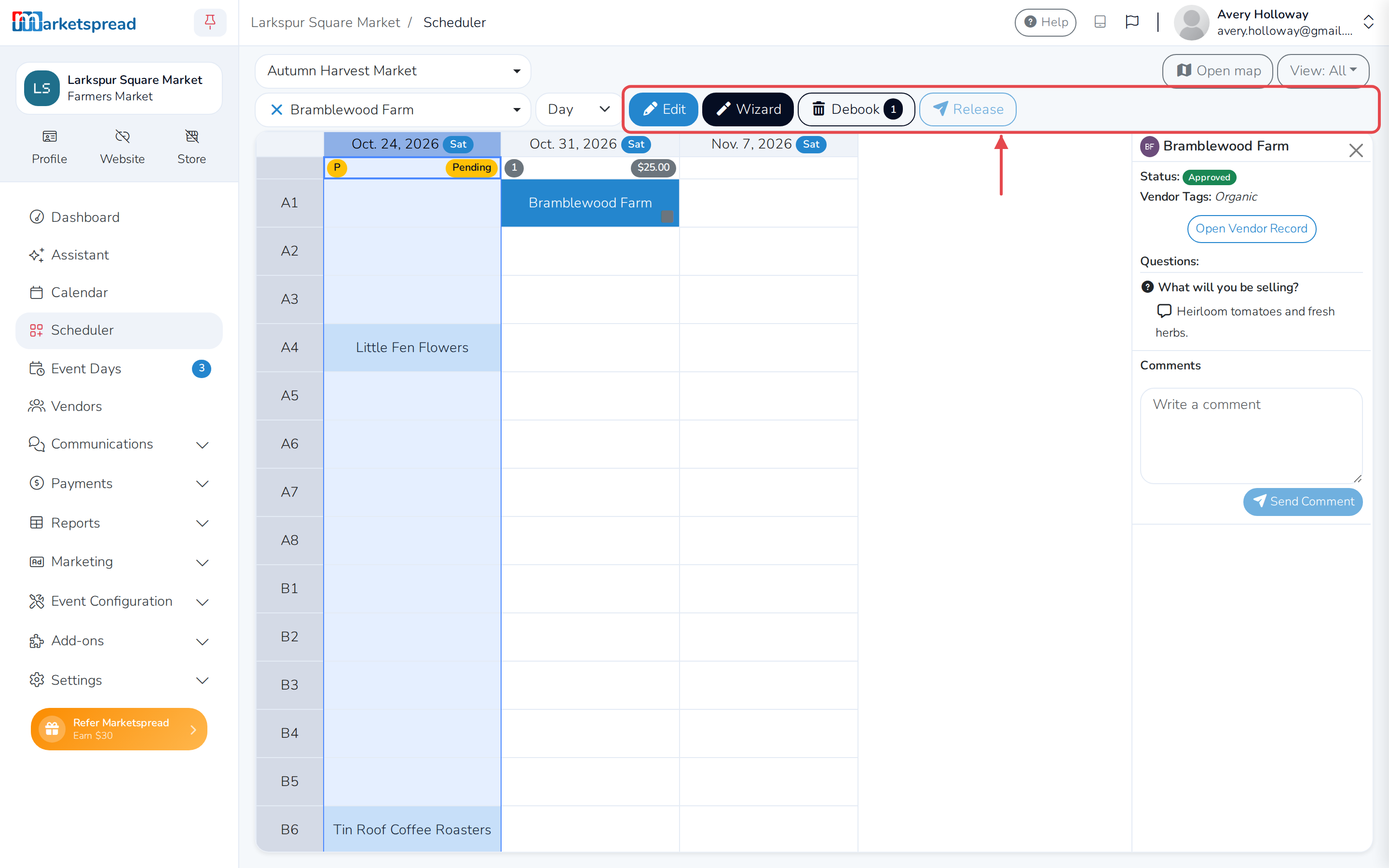This screenshot has height=868, width=1389.
Task: Click the Bramblewood Farm booking cell
Action: pos(590,203)
